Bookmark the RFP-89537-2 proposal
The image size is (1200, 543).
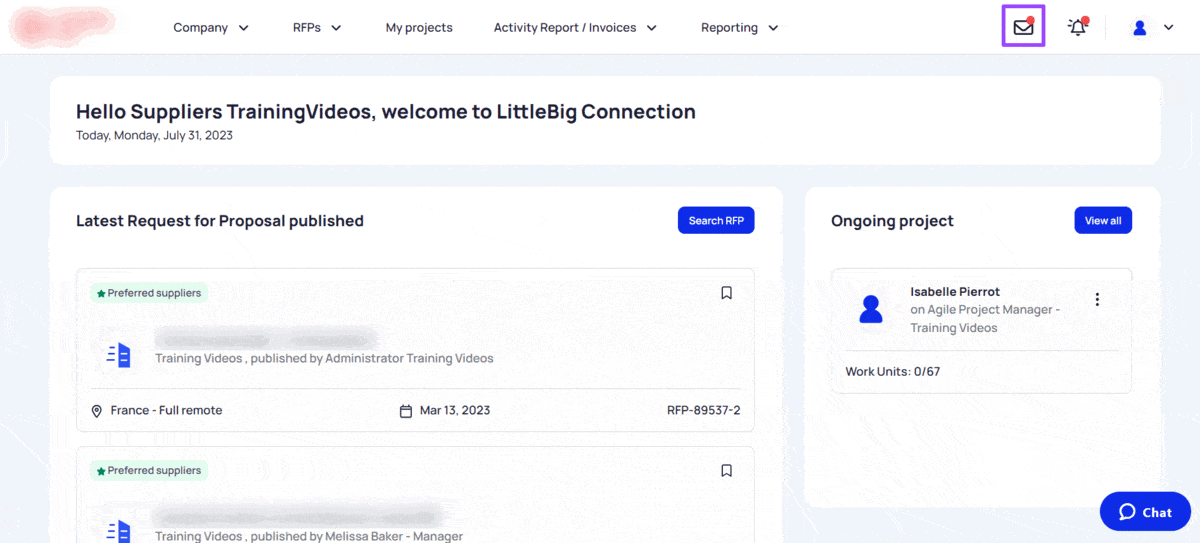727,293
